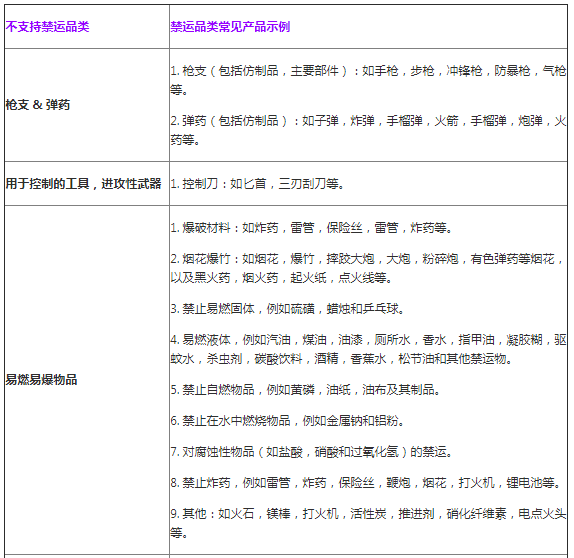
Task: Click the line '6. 禁止在水中燃烧物品'
Action: click(x=288, y=421)
